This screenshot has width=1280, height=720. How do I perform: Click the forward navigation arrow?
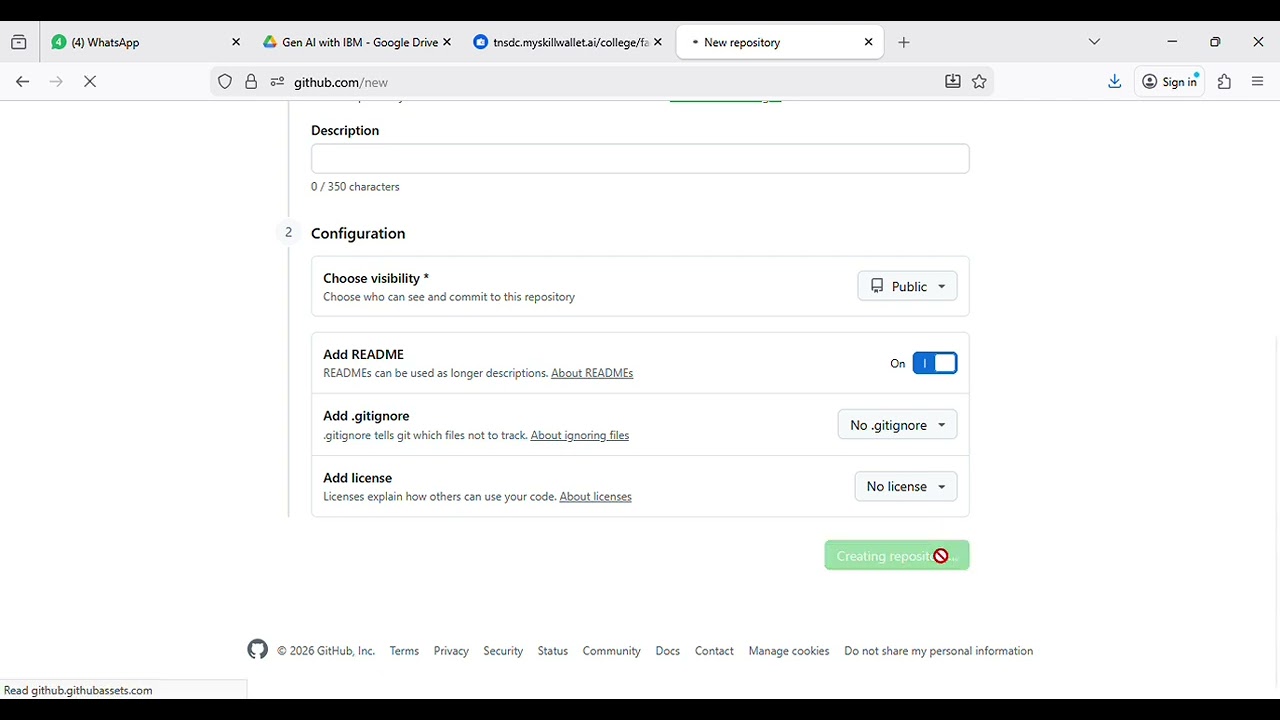tap(56, 82)
